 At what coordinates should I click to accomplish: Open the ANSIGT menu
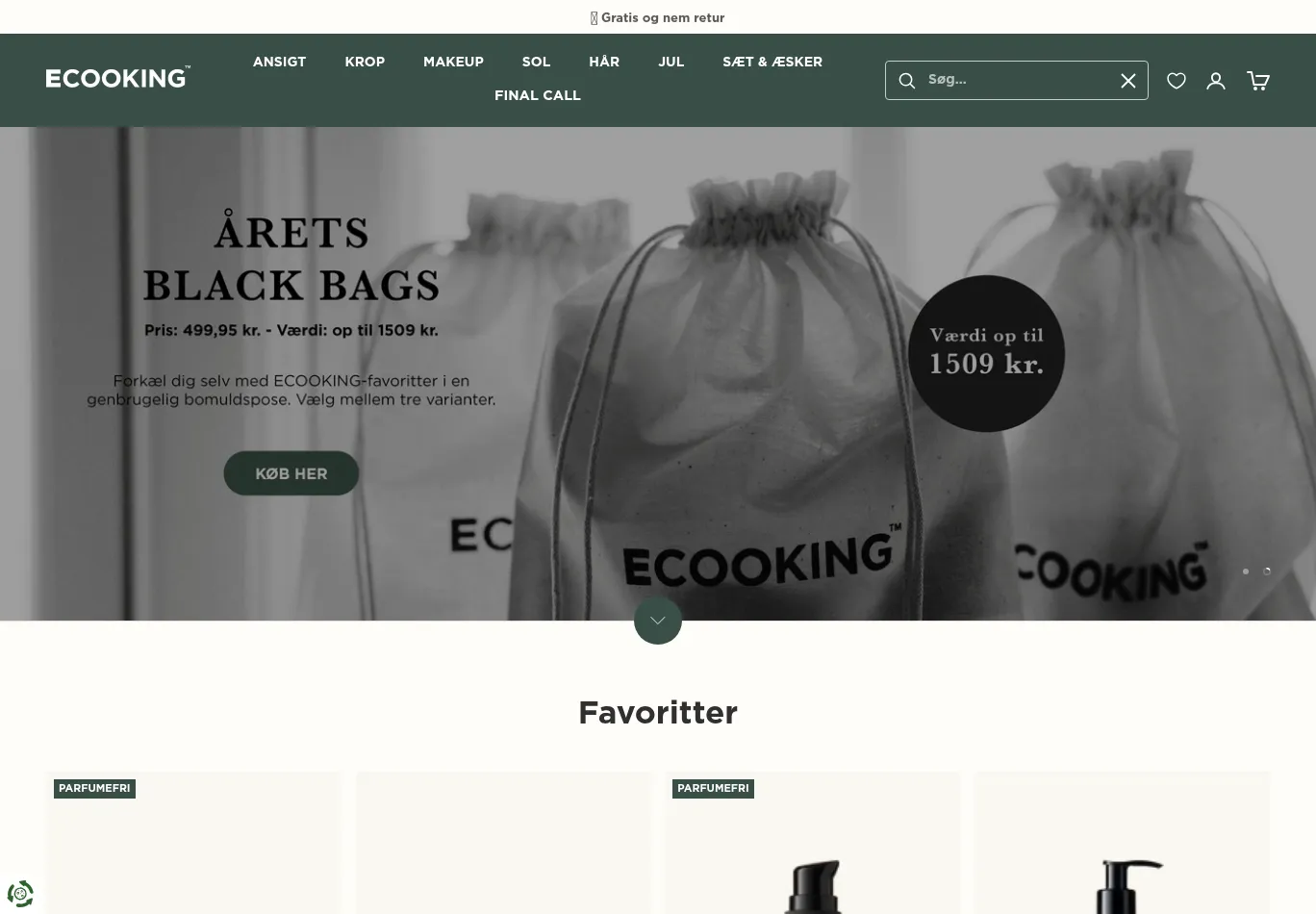279,62
